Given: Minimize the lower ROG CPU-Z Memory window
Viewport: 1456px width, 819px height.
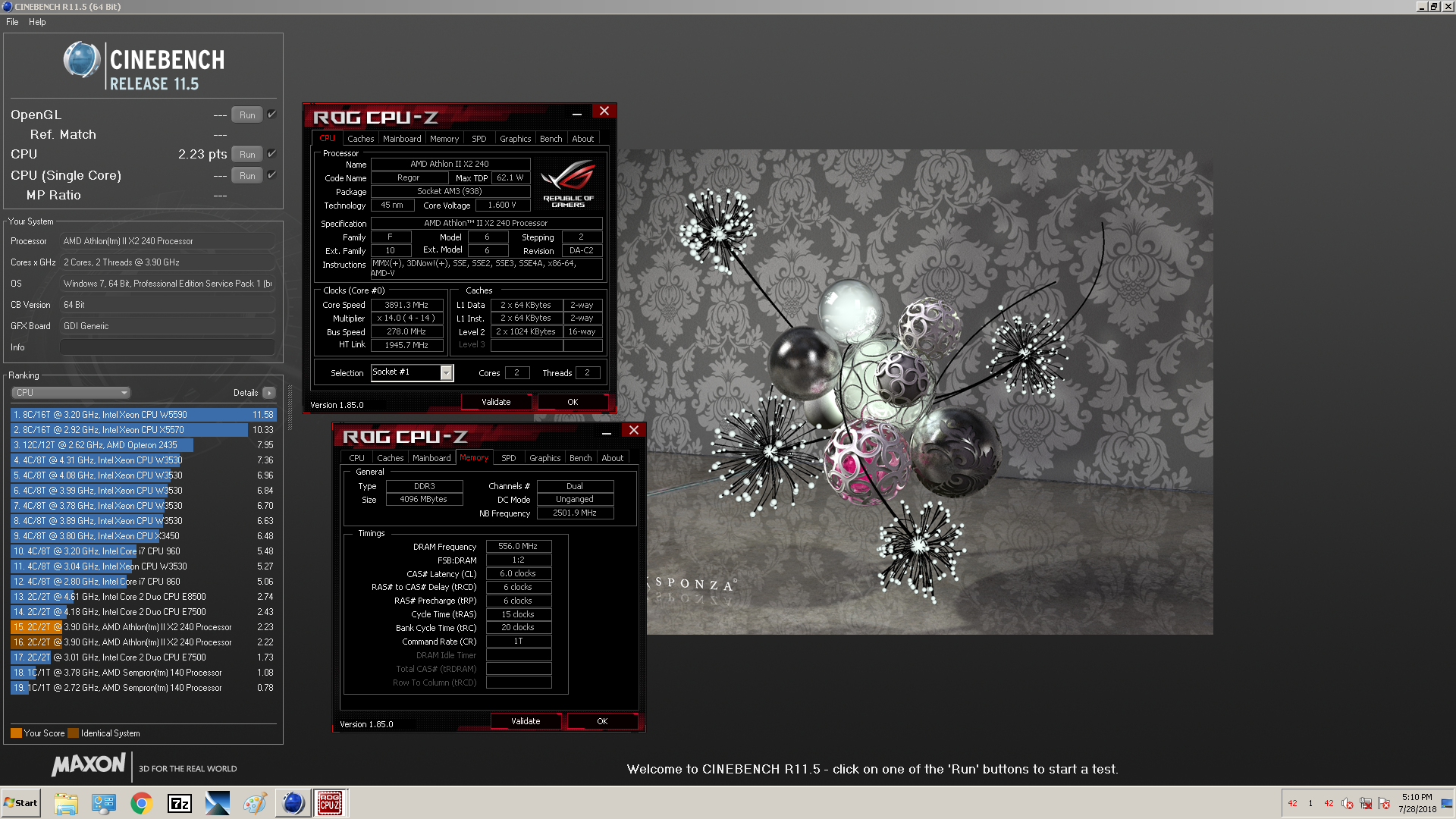Looking at the screenshot, I should (607, 433).
